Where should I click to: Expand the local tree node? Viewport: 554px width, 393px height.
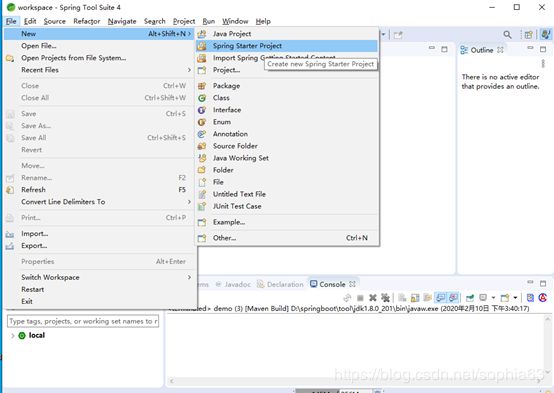point(12,335)
